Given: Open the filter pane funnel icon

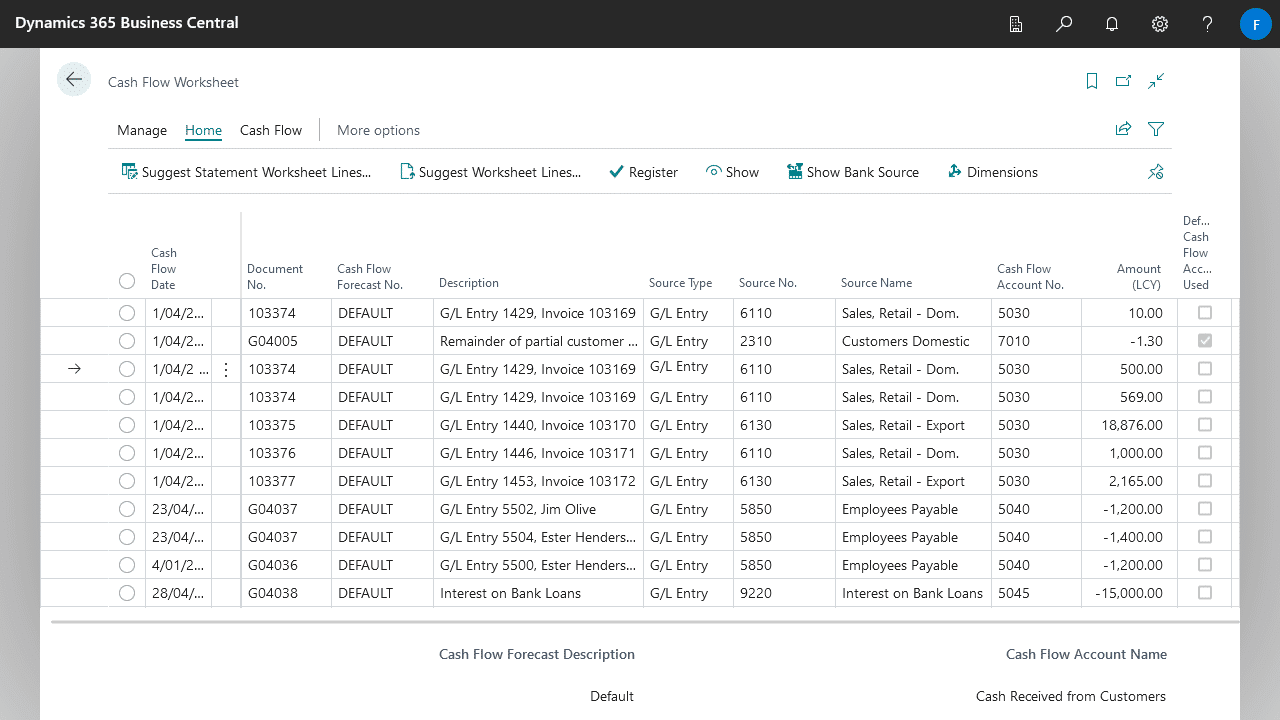Looking at the screenshot, I should (1156, 129).
